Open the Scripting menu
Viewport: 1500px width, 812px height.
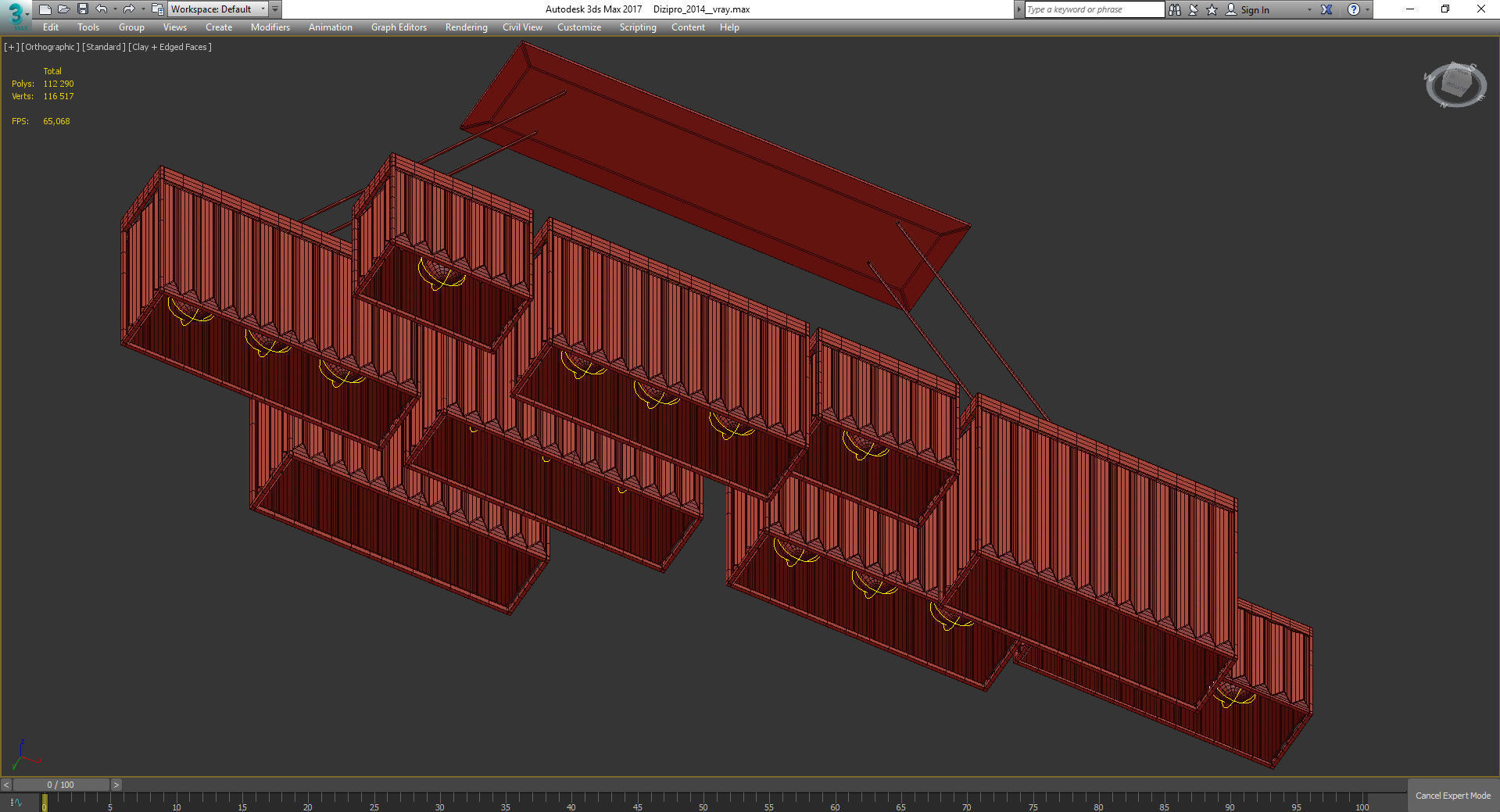point(638,27)
